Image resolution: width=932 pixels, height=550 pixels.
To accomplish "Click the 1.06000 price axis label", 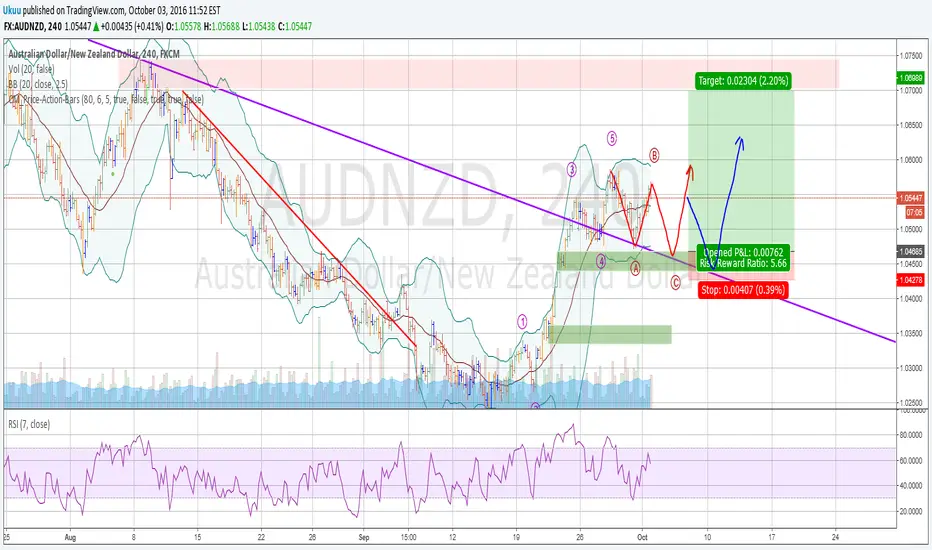I will pos(911,160).
